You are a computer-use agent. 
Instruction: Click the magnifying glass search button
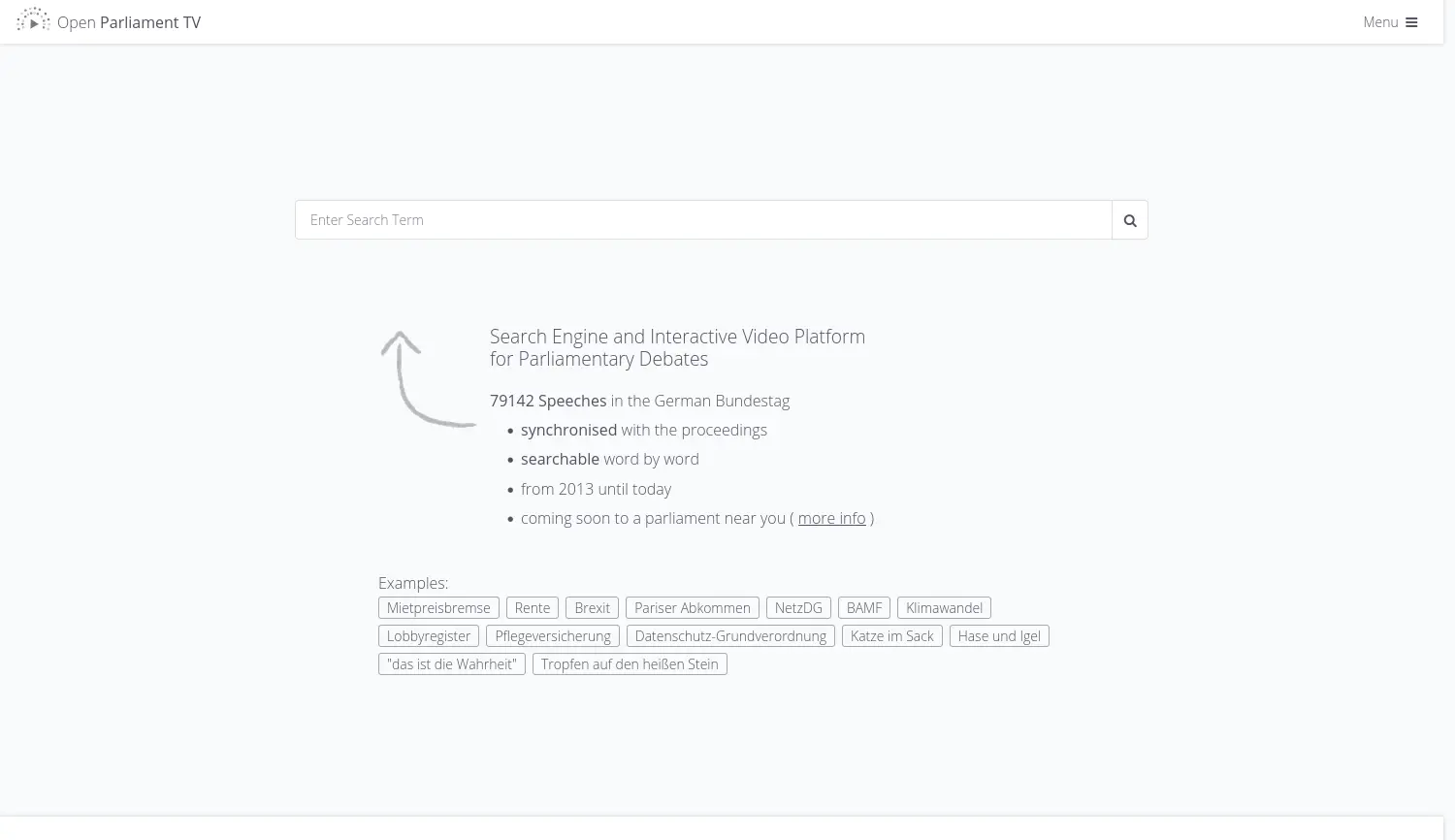(1129, 220)
